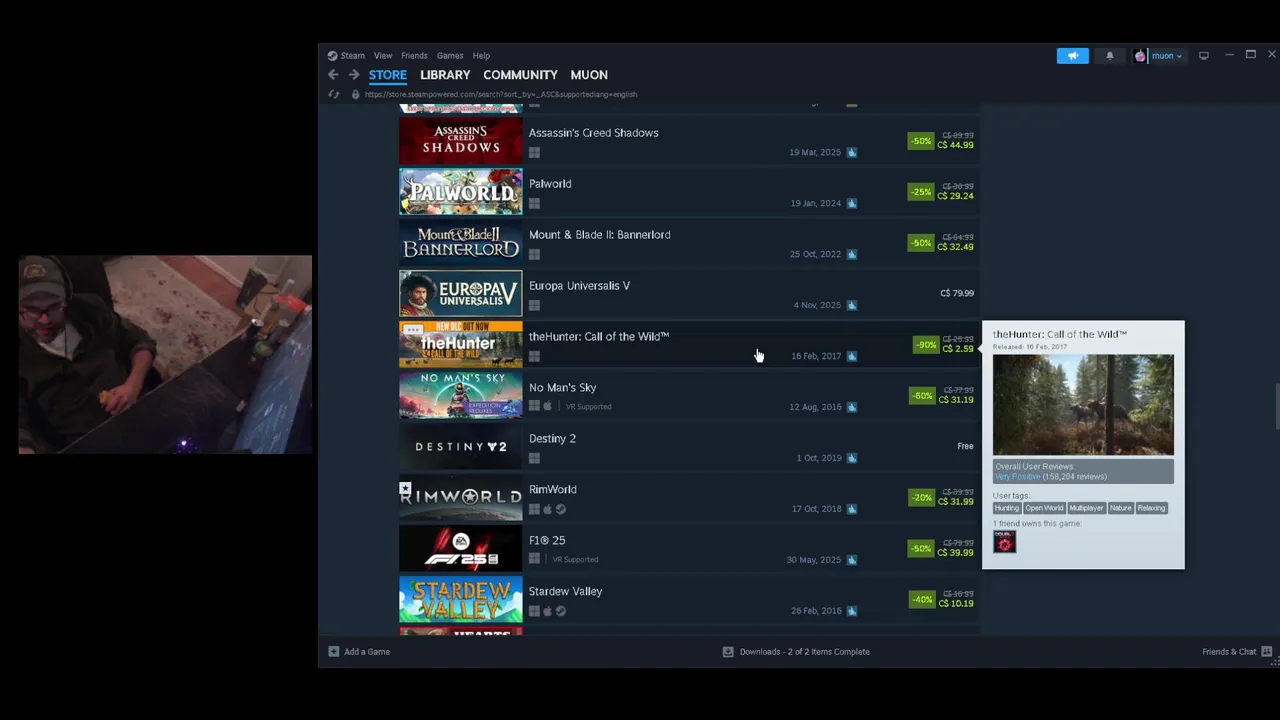Click review thumbs icon on Destiny 2 row

[852, 458]
